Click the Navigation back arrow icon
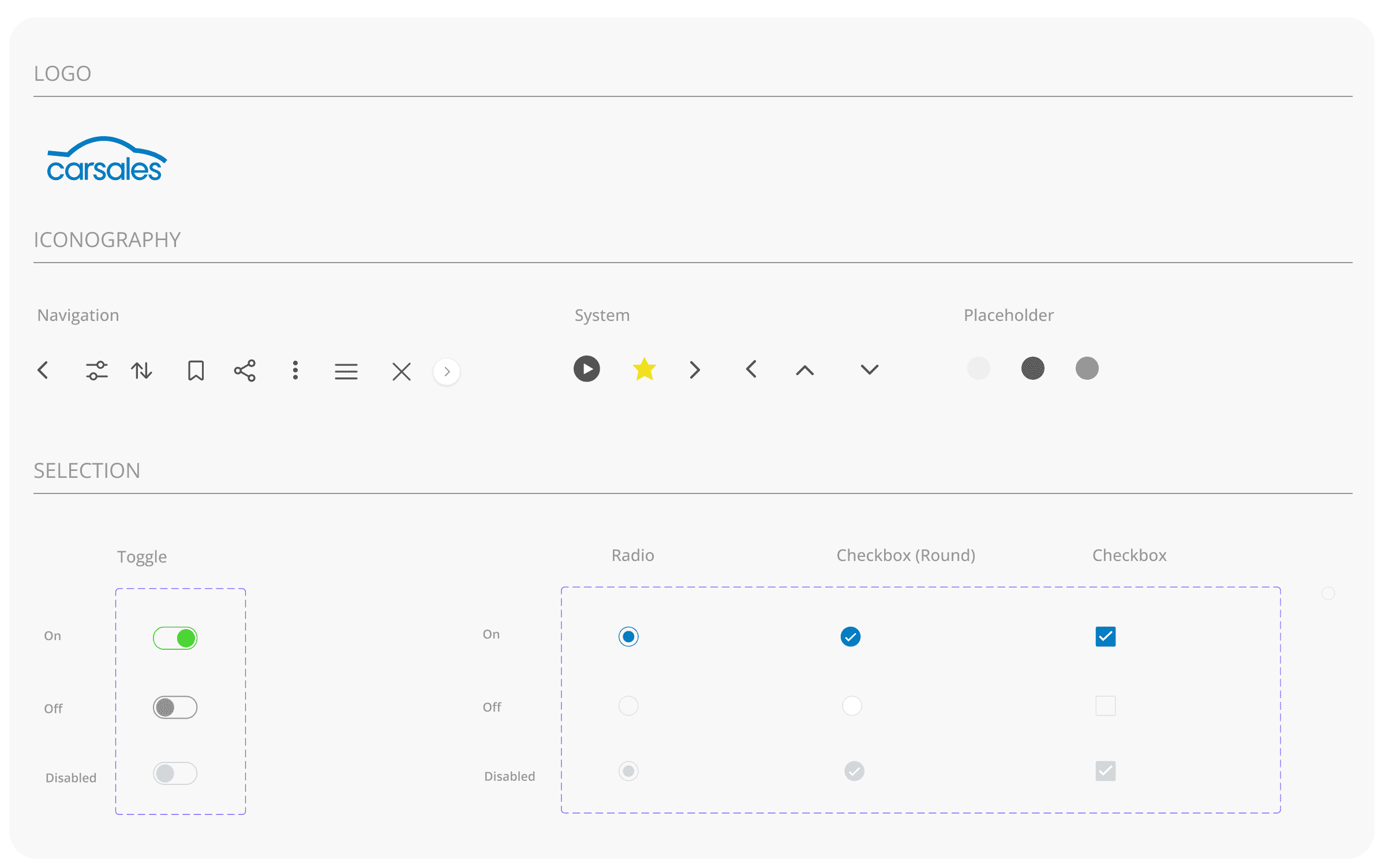1385x868 pixels. click(x=43, y=370)
